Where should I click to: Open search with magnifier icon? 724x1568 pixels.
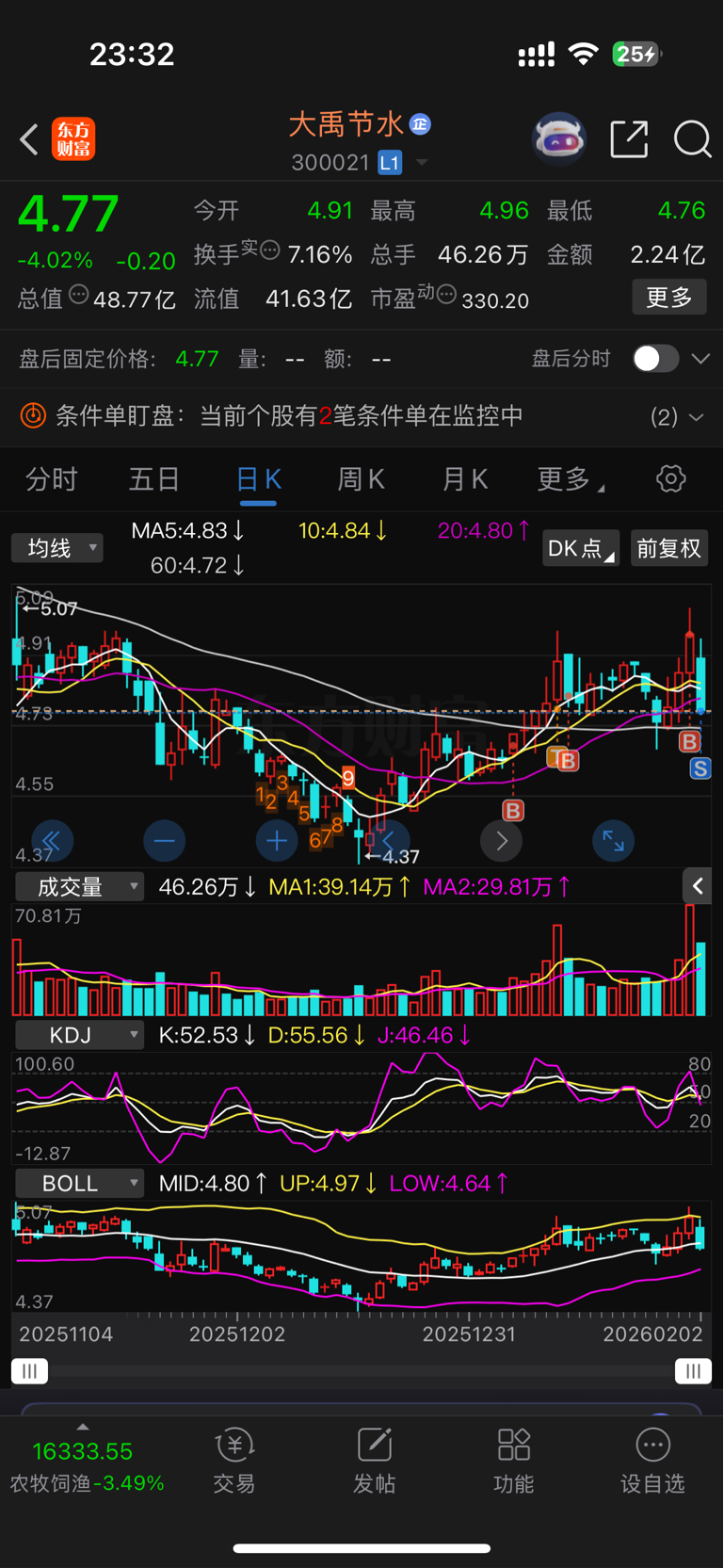pyautogui.click(x=692, y=139)
